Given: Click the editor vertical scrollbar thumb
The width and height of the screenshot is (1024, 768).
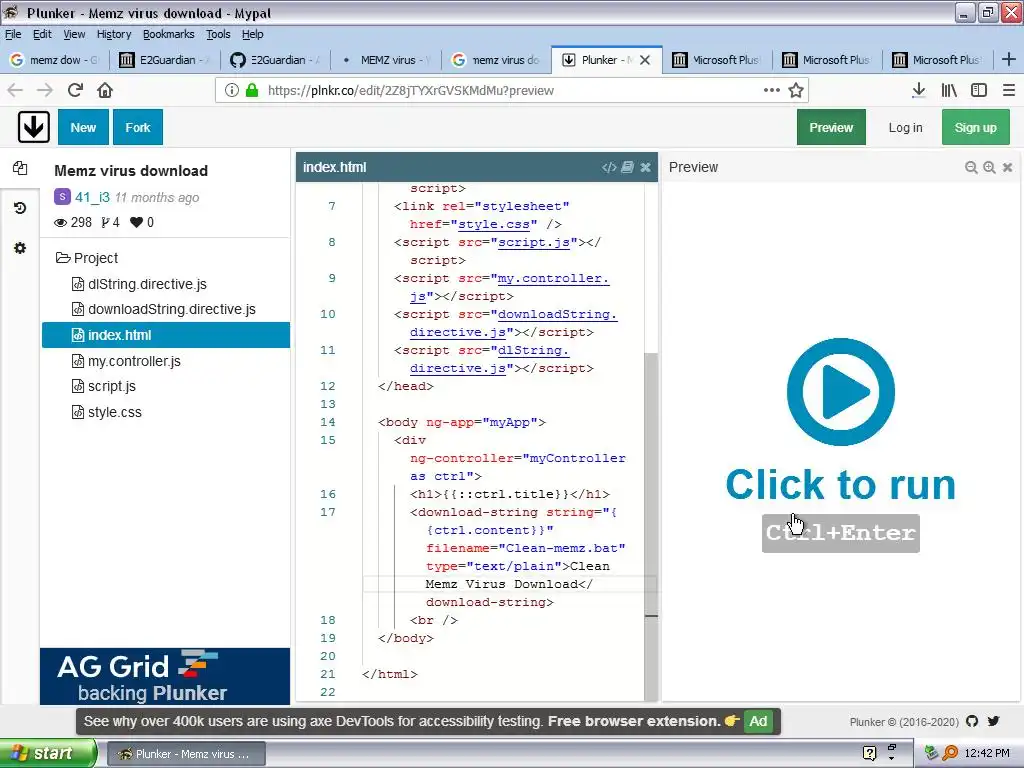Looking at the screenshot, I should pos(650,526).
